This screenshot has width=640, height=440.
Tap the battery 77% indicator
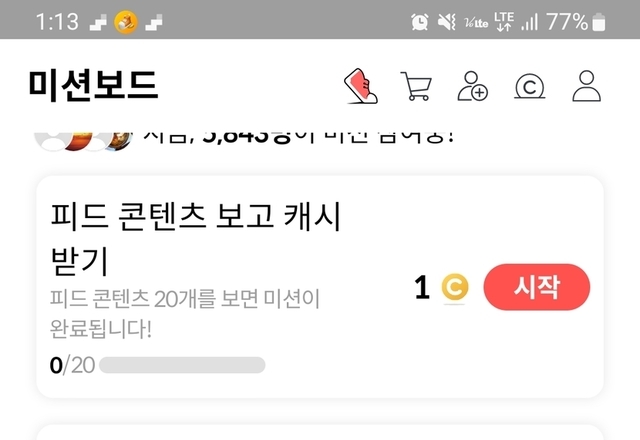576,22
